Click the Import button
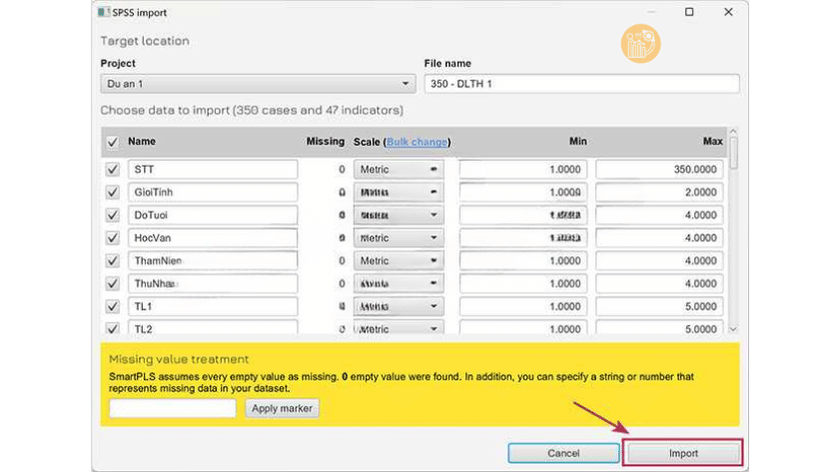Image resolution: width=840 pixels, height=472 pixels. (683, 453)
